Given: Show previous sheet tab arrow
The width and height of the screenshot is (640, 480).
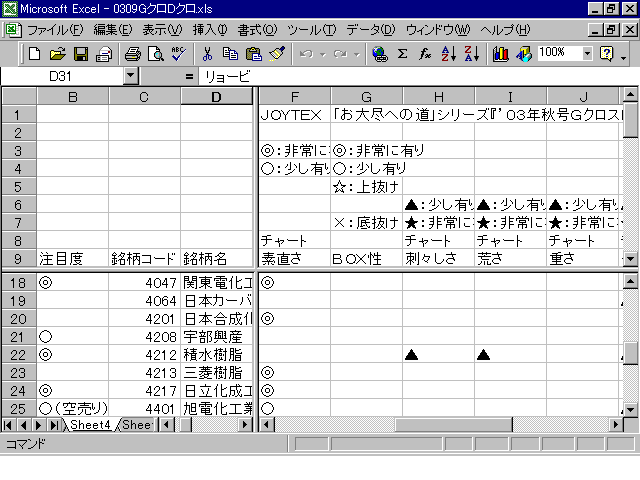Looking at the screenshot, I should (x=23, y=425).
